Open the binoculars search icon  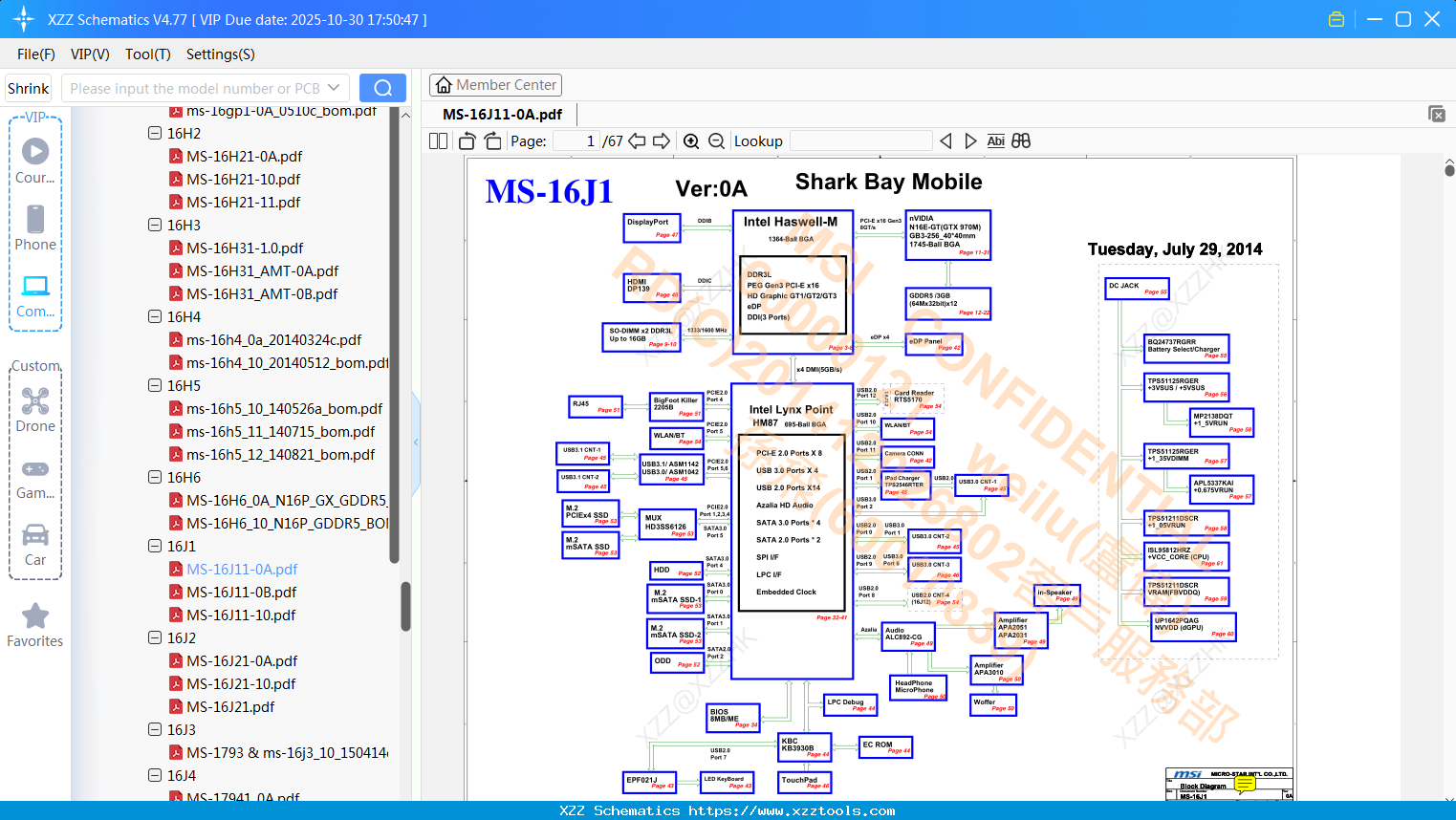click(1021, 141)
